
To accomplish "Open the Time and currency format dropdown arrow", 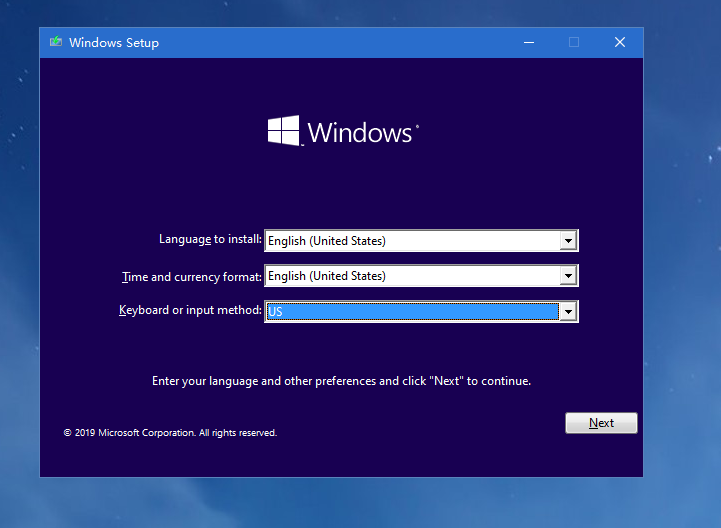I will (568, 276).
